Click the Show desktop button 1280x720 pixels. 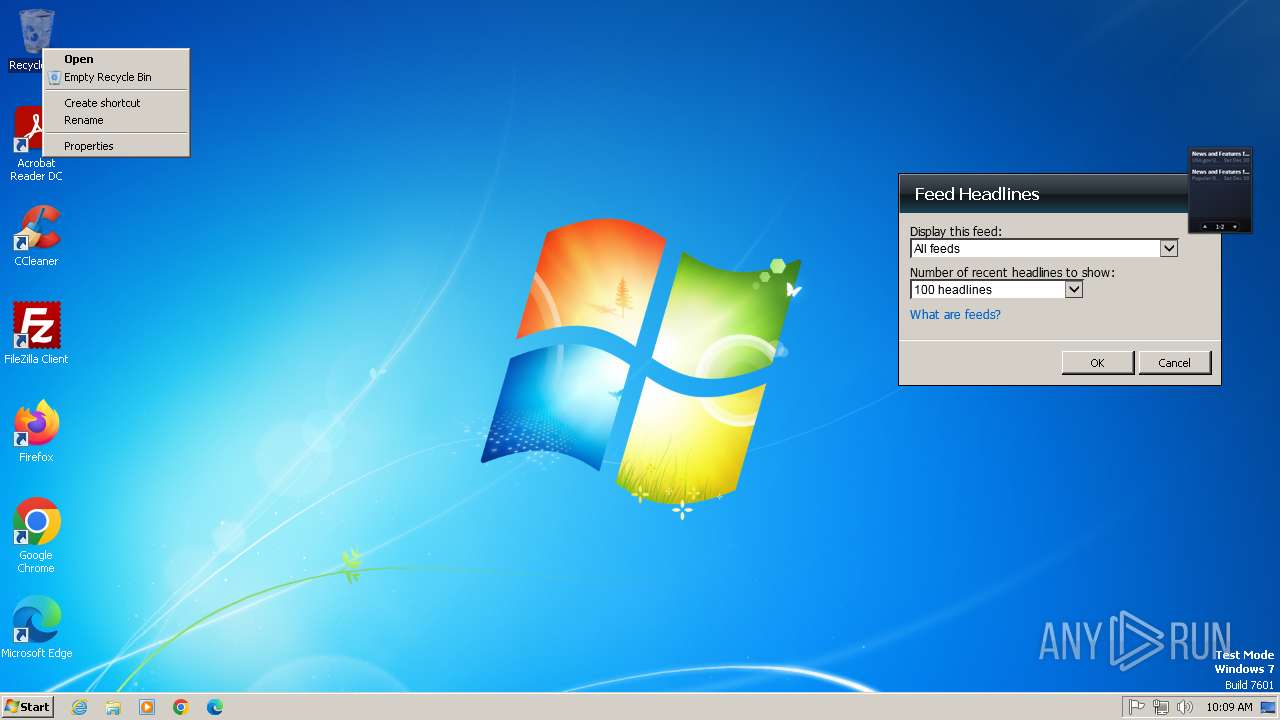point(1269,707)
